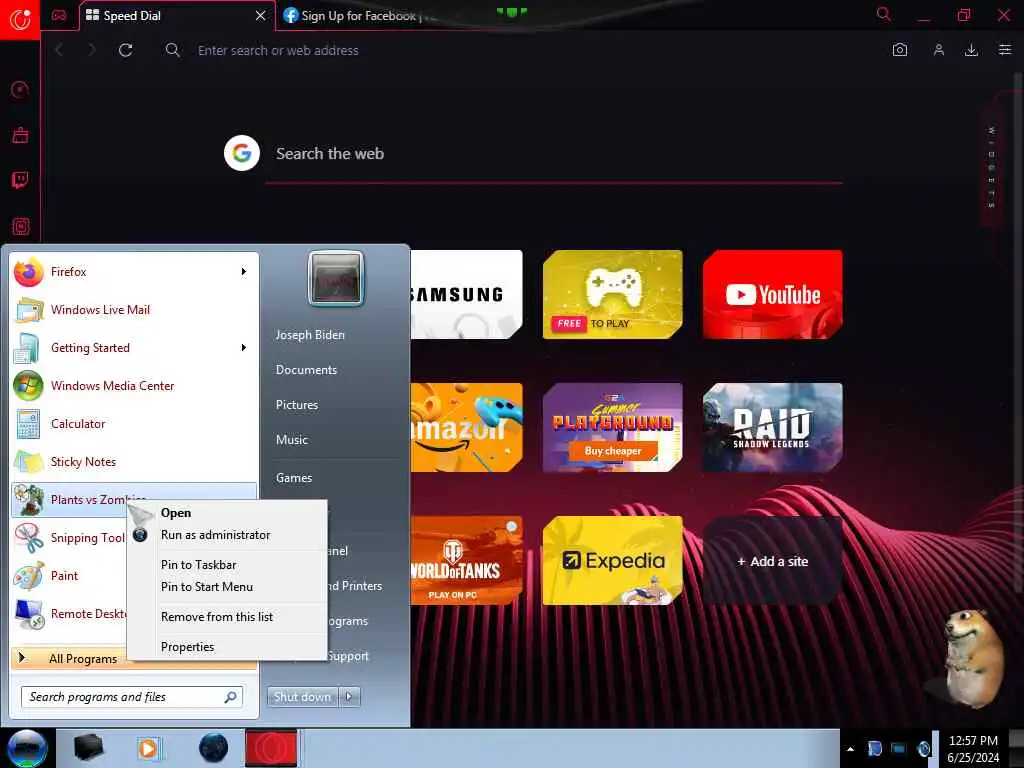Viewport: 1024px width, 768px height.
Task: Open the Free To Play tile
Action: (x=613, y=295)
